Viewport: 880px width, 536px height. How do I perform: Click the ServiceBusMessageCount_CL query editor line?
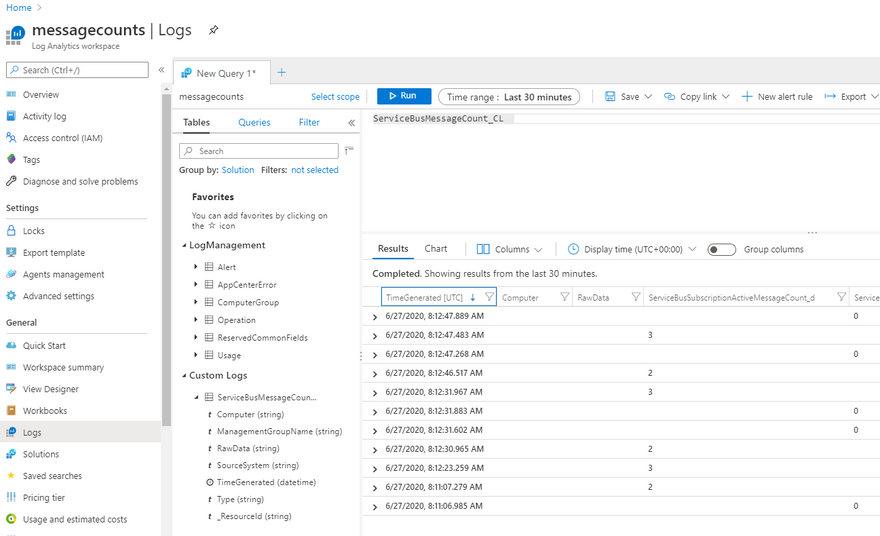point(438,118)
